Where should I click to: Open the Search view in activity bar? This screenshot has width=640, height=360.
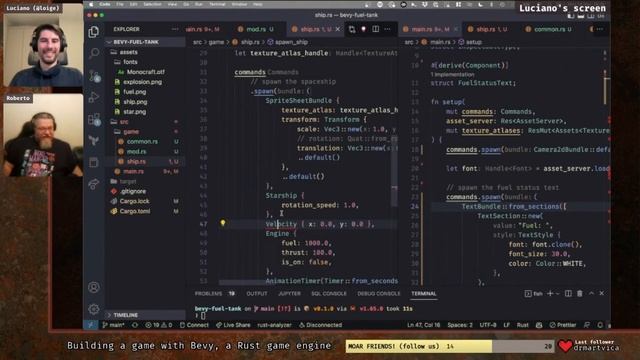pos(94,53)
